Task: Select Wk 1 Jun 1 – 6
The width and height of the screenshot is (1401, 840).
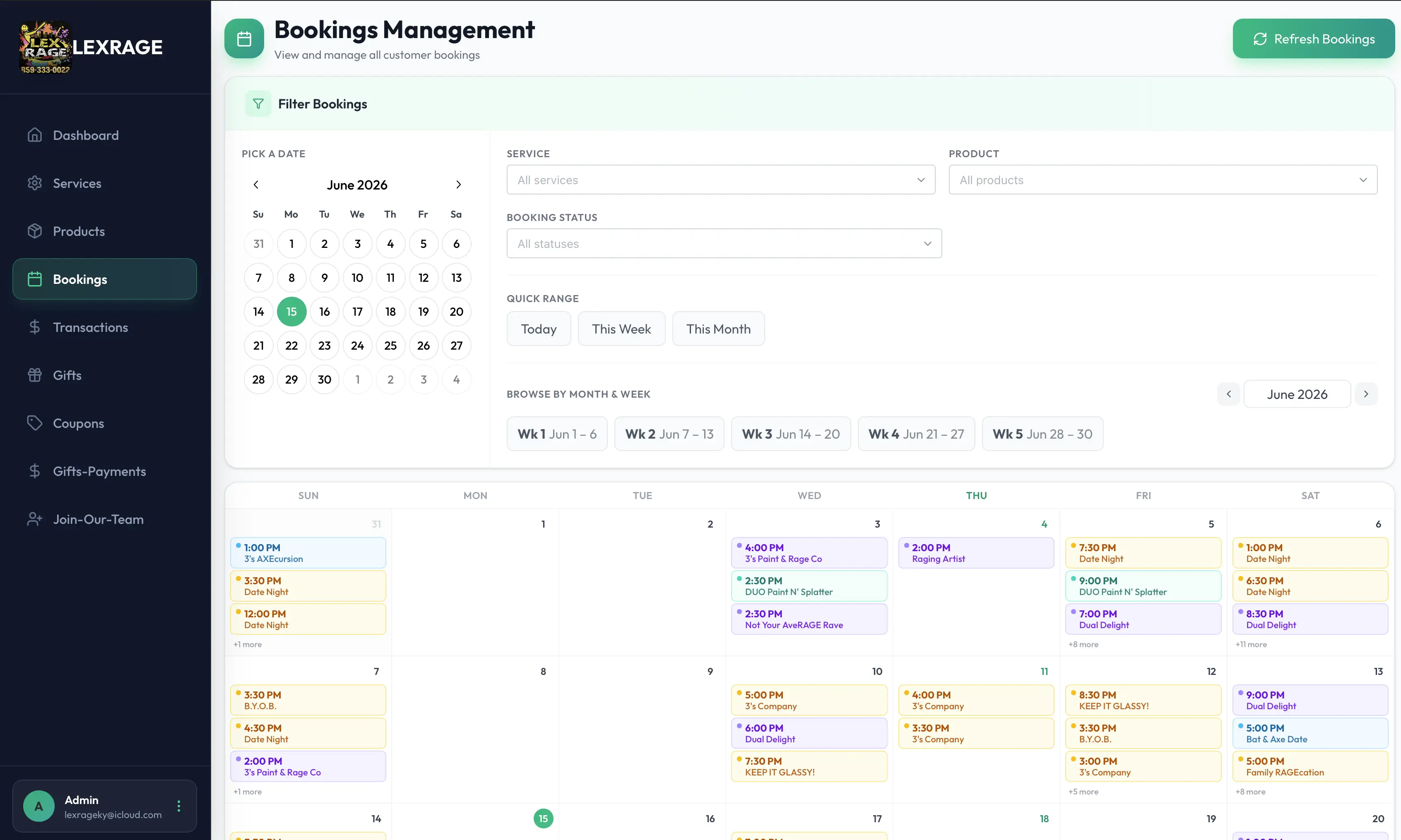Action: pyautogui.click(x=557, y=434)
